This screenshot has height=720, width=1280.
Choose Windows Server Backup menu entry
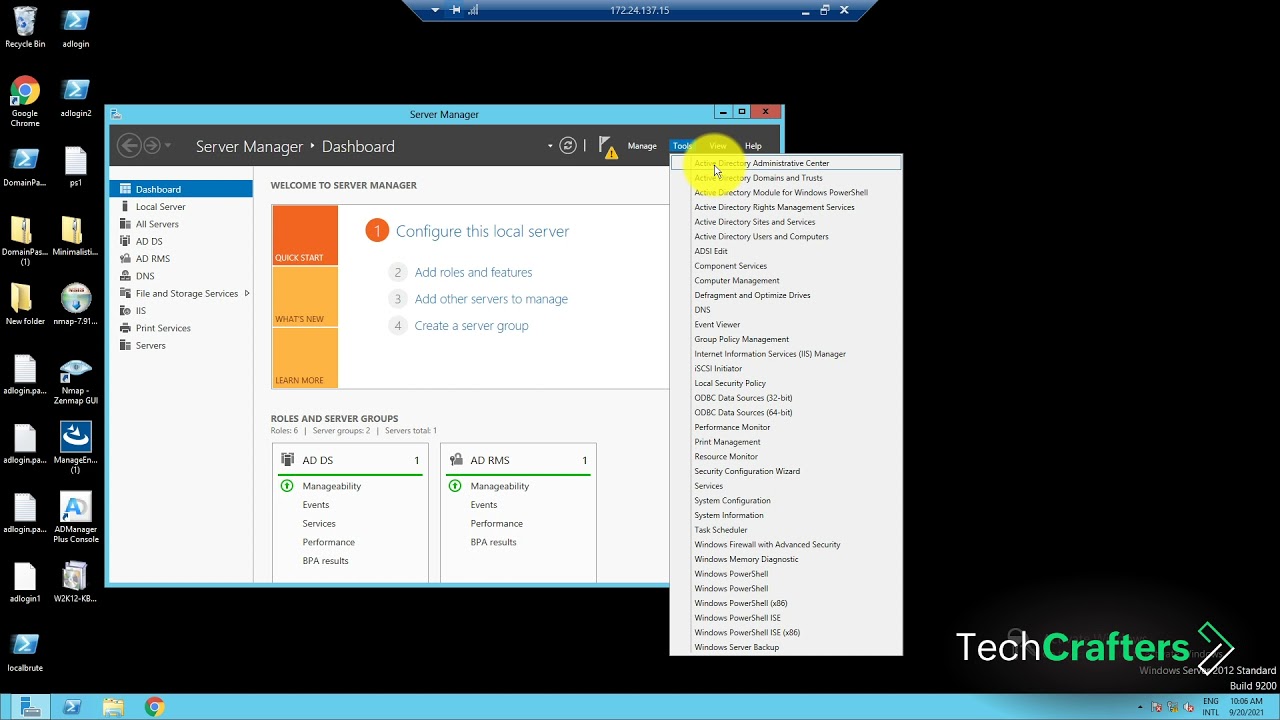click(786, 647)
